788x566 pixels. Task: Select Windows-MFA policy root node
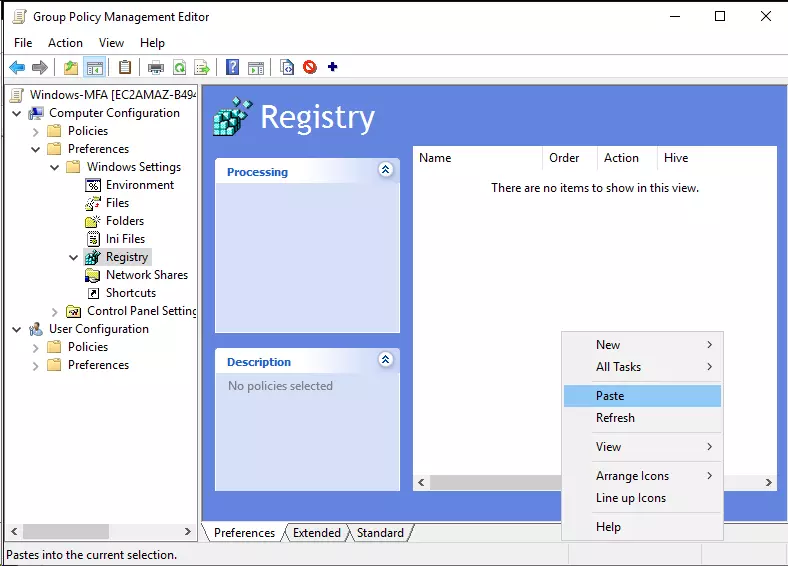click(x=113, y=95)
